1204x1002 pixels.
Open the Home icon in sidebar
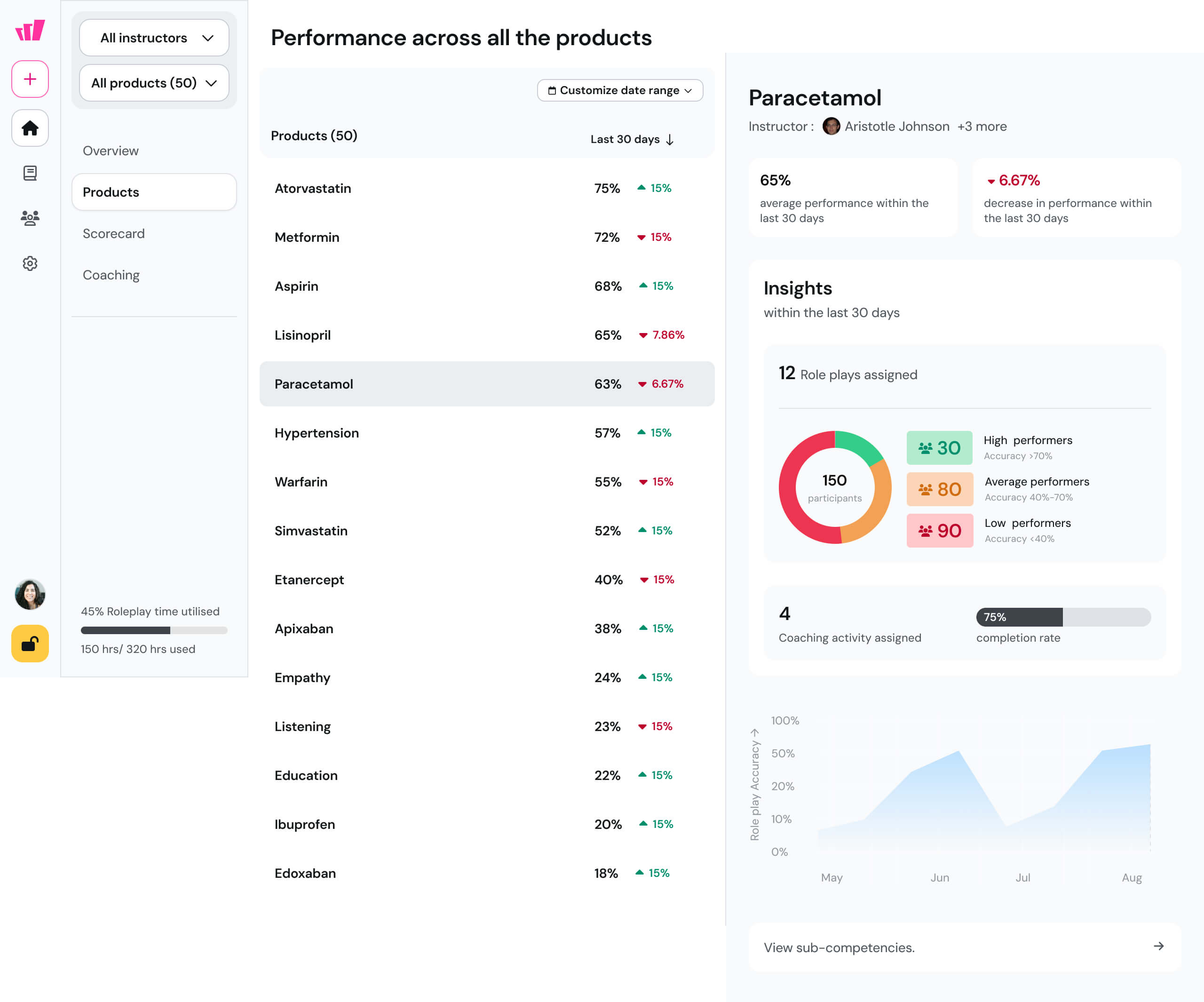(x=30, y=128)
